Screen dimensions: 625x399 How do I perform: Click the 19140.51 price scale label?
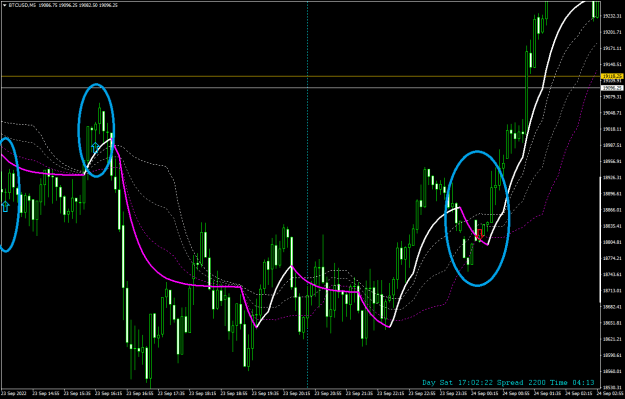612,65
